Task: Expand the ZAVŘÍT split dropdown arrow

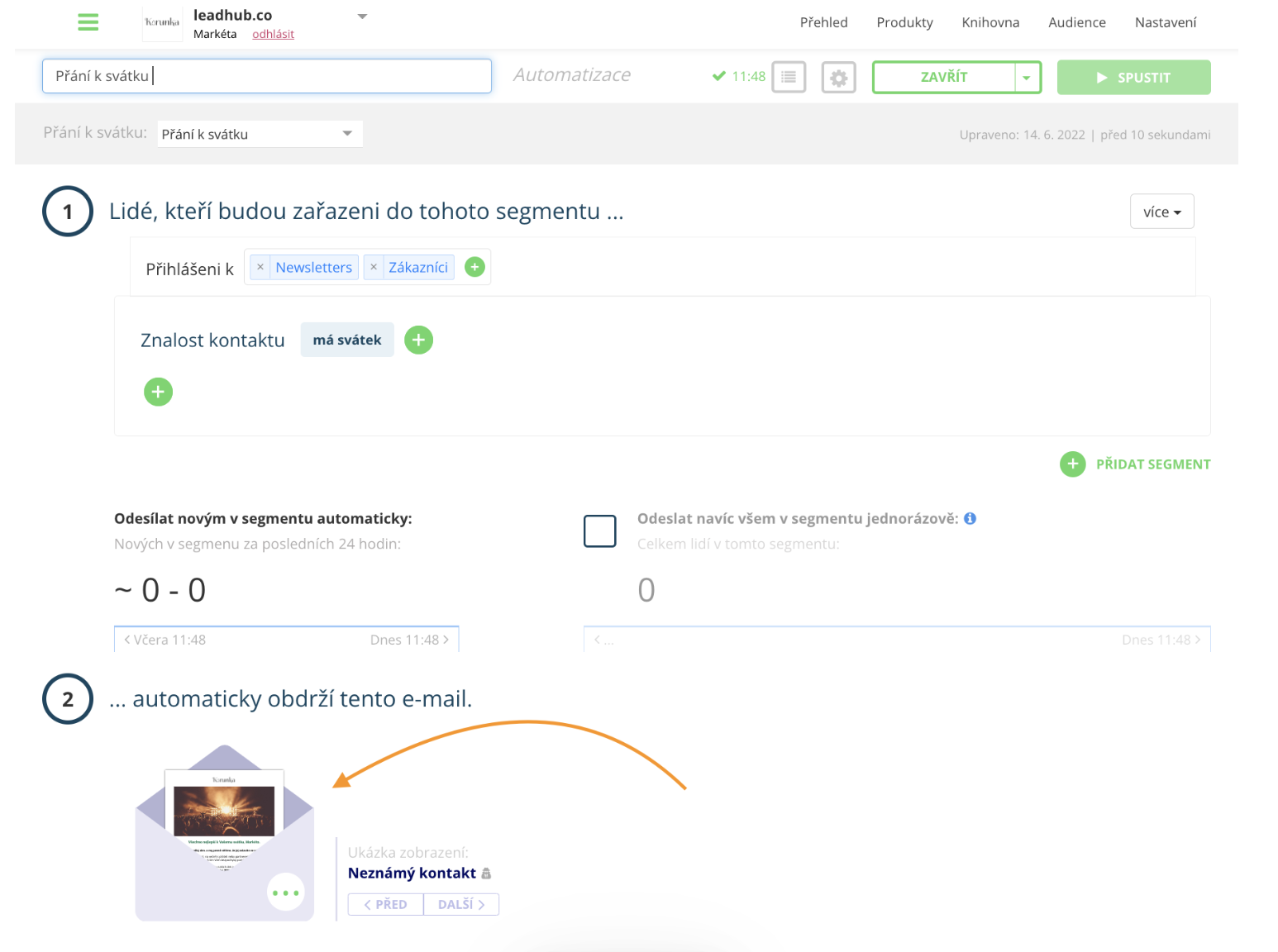Action: tap(1027, 78)
